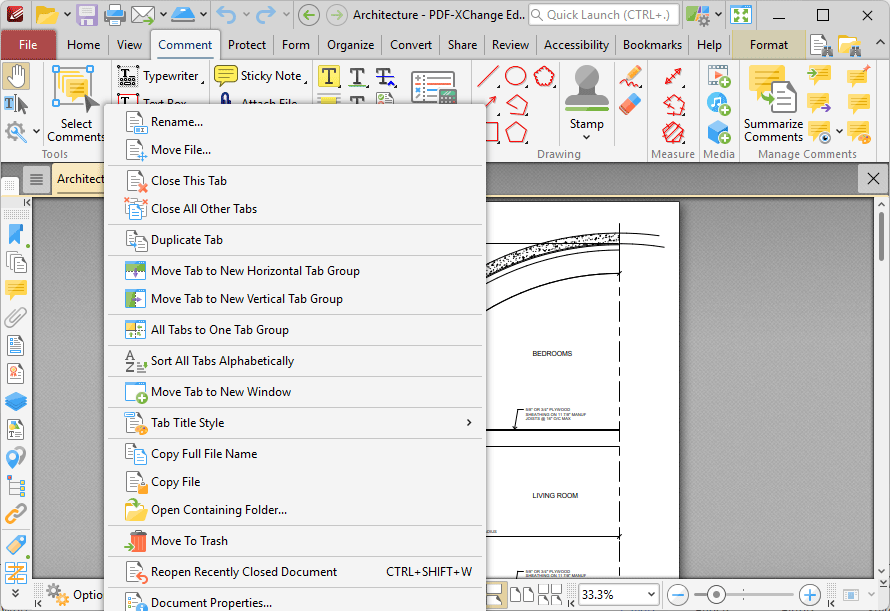Choose Reopen Recently Closed Document
Screen dimensions: 890x611
295,572
